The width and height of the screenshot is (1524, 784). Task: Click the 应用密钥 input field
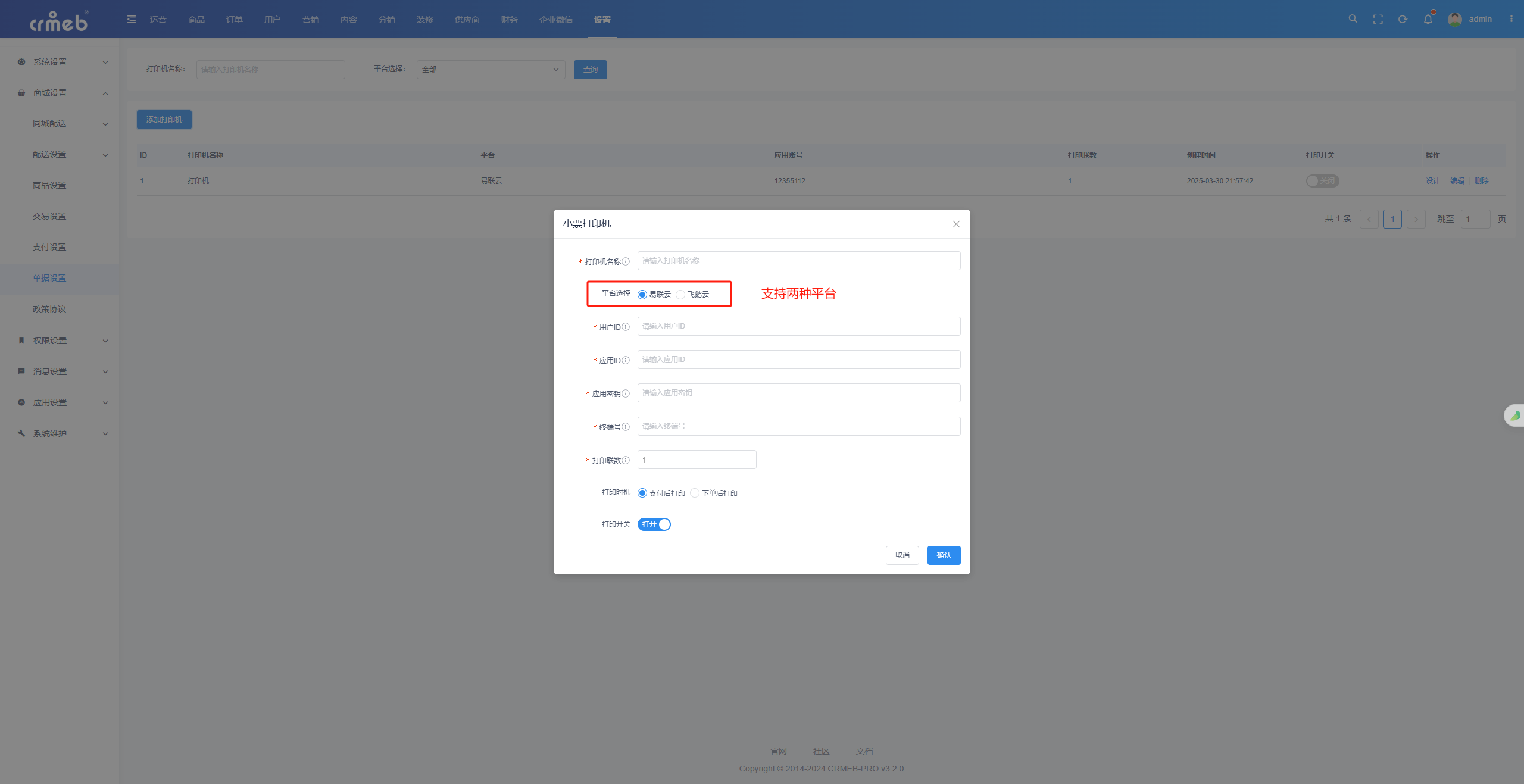(x=798, y=393)
